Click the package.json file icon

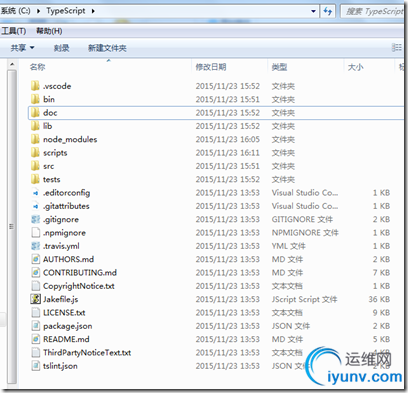[x=35, y=326]
